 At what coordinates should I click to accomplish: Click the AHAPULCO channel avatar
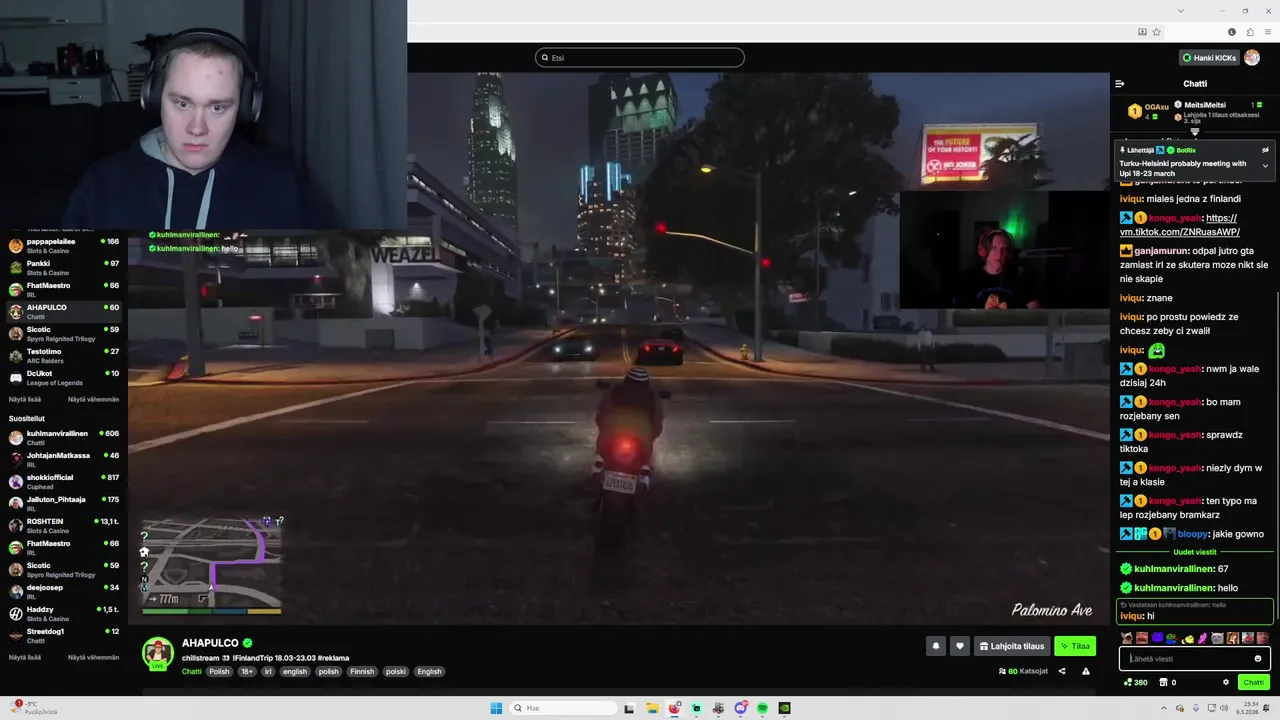pos(158,653)
